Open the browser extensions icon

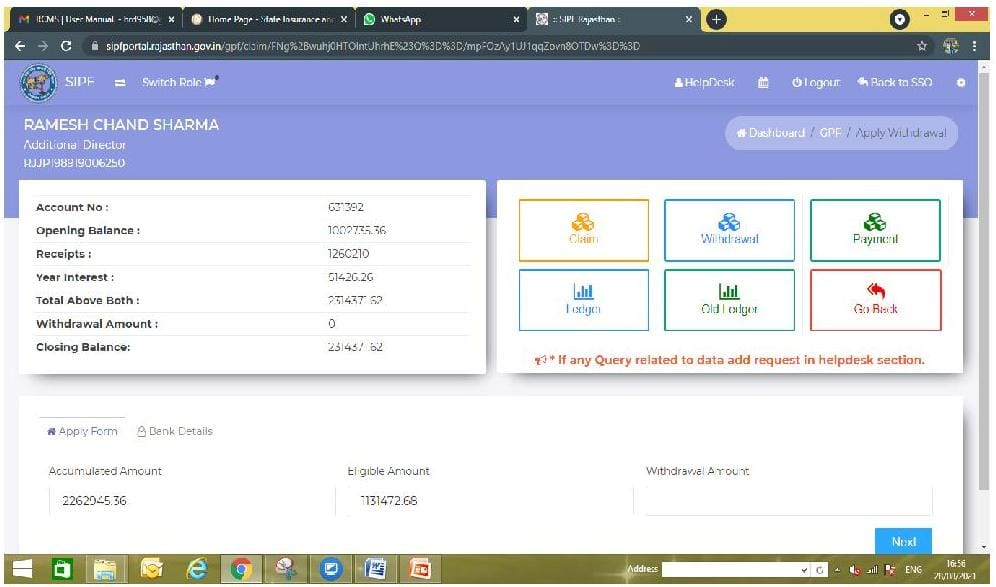coord(950,46)
